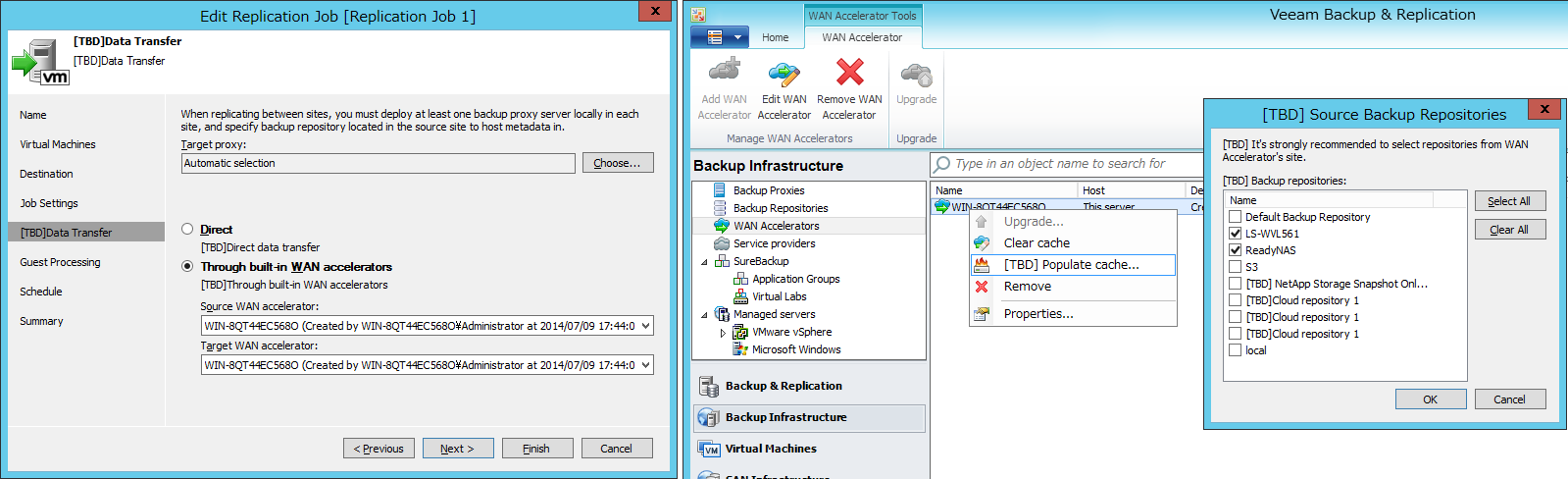Screen dimensions: 1568x479
Task: Choose Remove from context menu
Action: click(1074, 287)
